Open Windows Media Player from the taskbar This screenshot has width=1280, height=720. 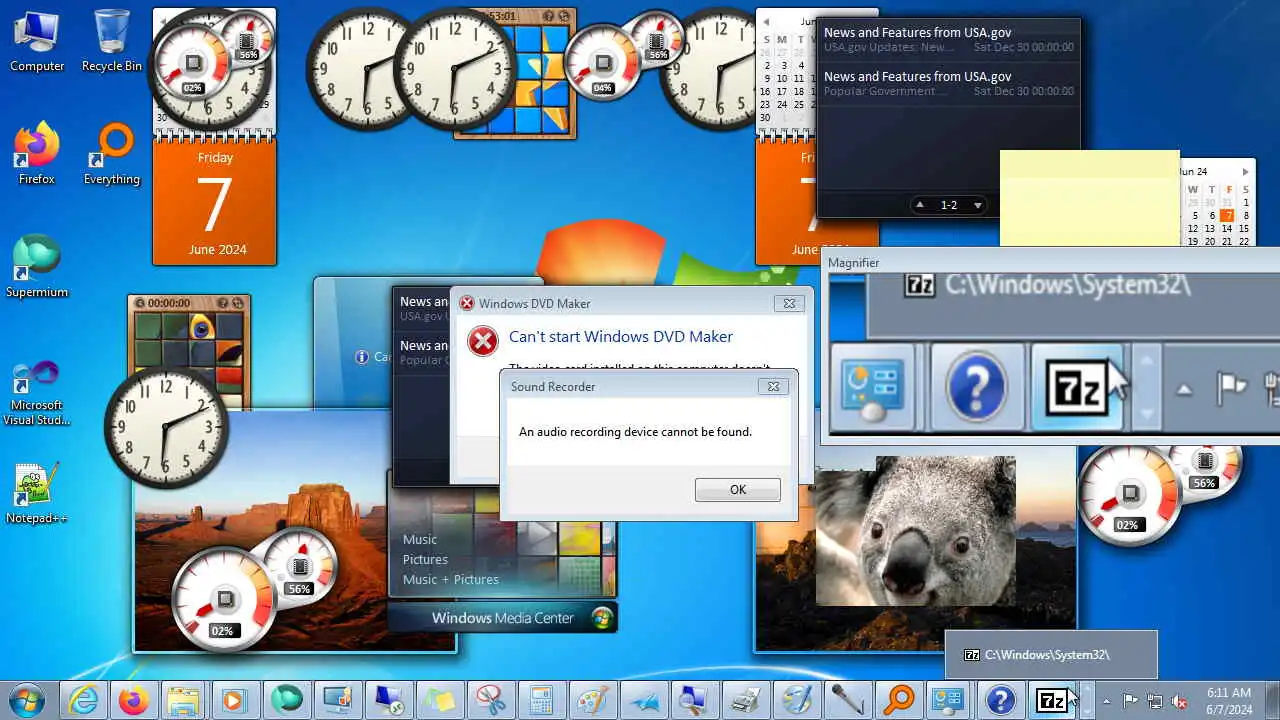235,700
